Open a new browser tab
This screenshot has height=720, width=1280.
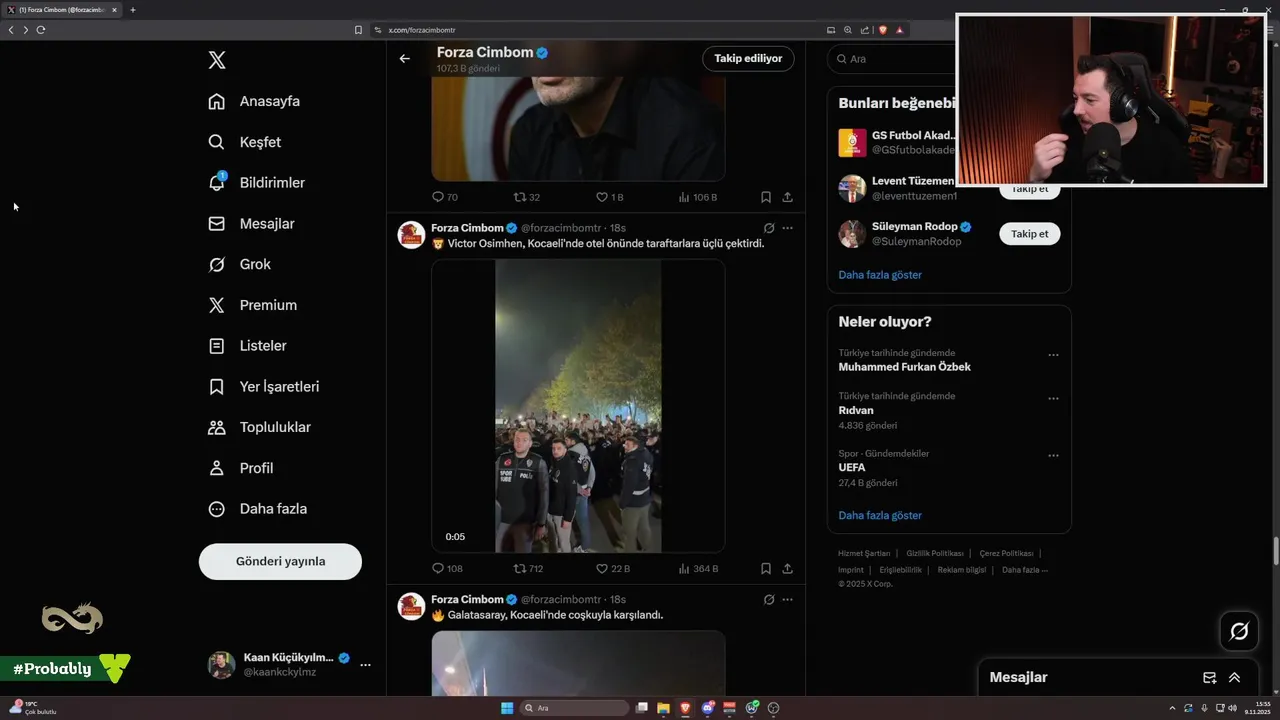pos(132,10)
